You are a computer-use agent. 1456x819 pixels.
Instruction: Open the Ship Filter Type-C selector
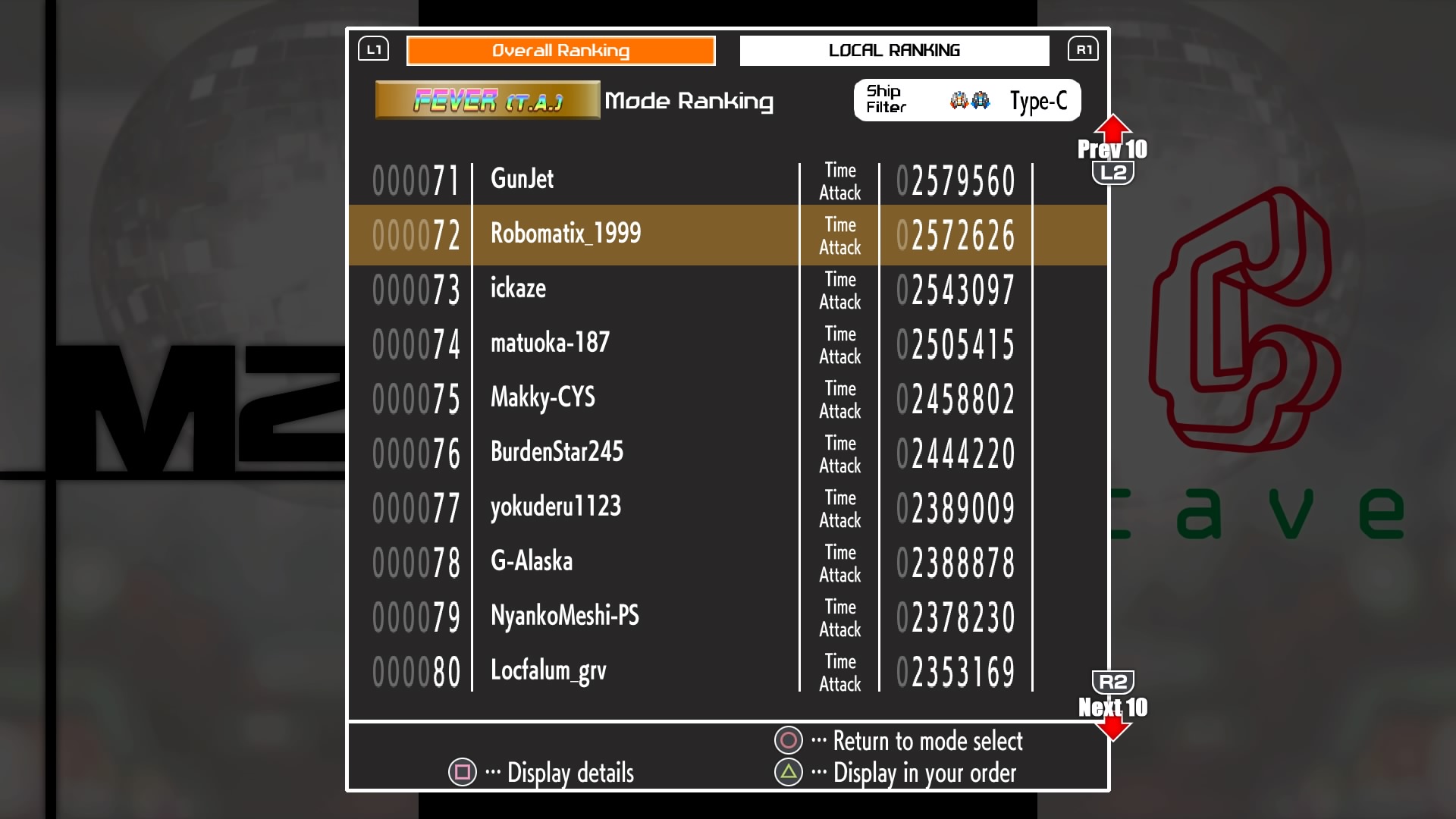point(1038,100)
